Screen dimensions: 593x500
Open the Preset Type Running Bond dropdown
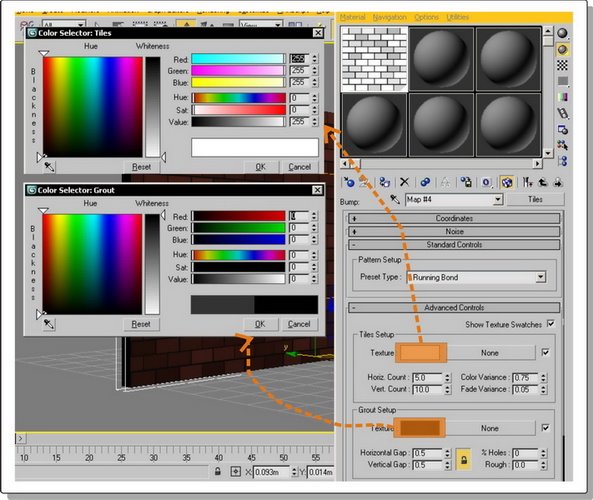click(x=541, y=277)
